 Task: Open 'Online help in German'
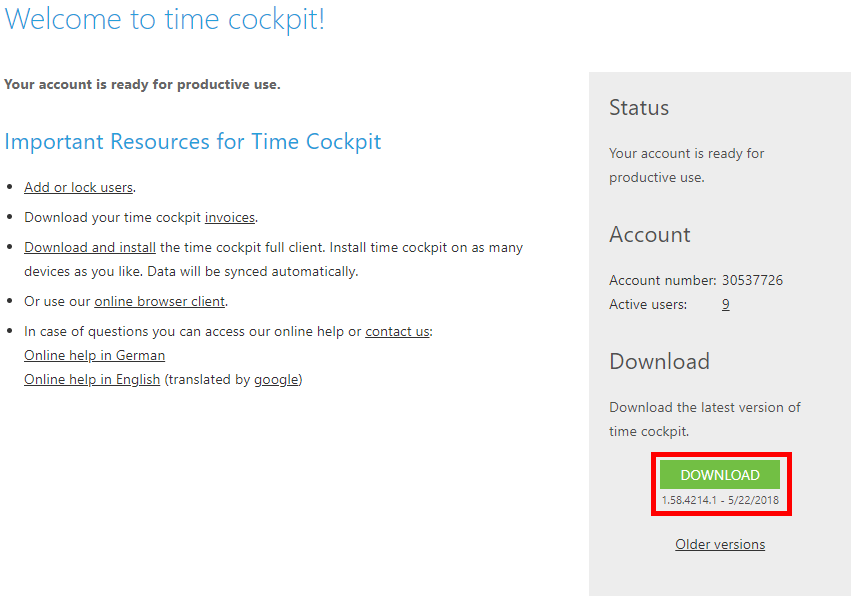tap(95, 356)
